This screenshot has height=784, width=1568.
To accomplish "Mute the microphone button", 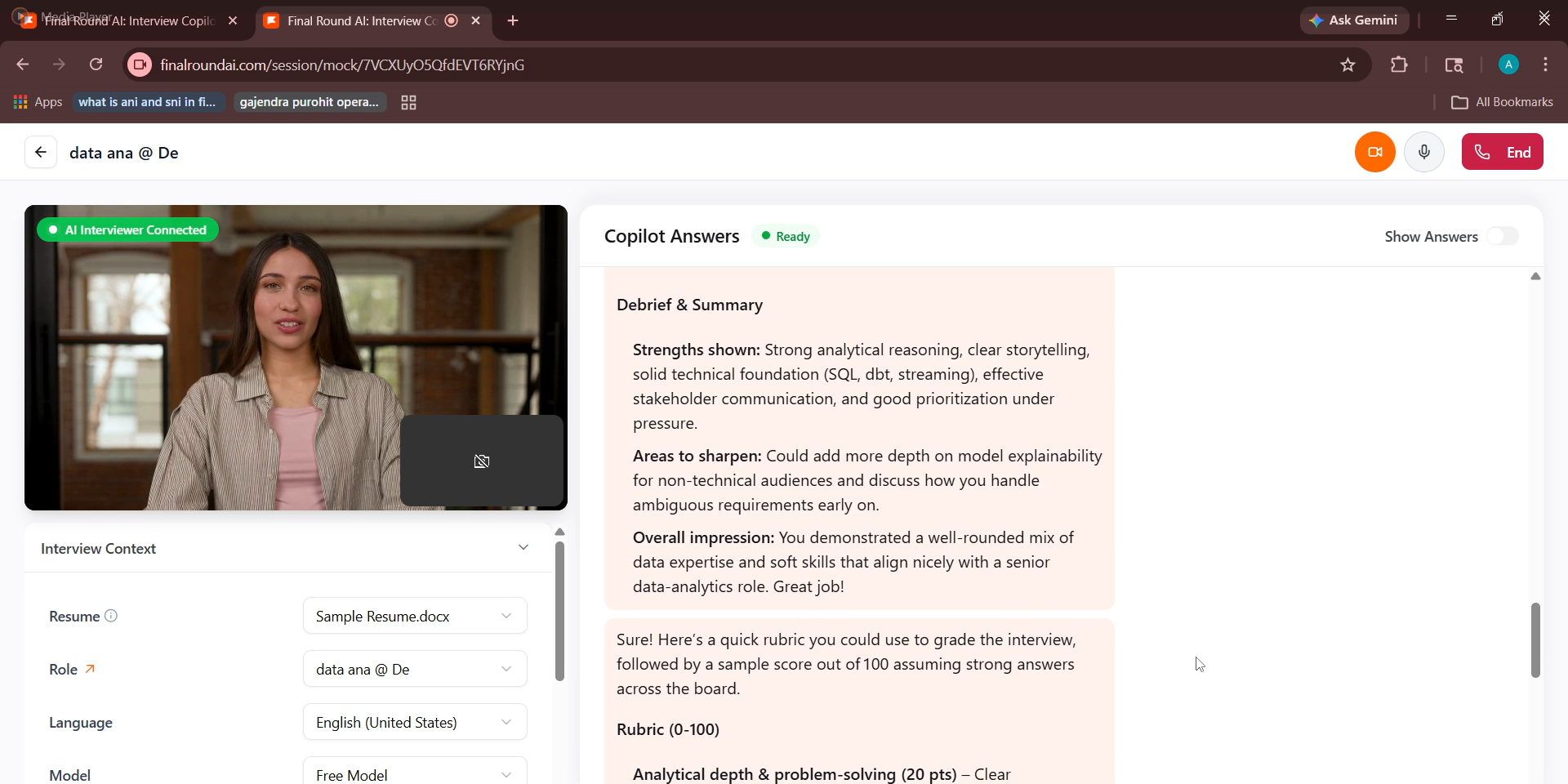I will coord(1424,152).
